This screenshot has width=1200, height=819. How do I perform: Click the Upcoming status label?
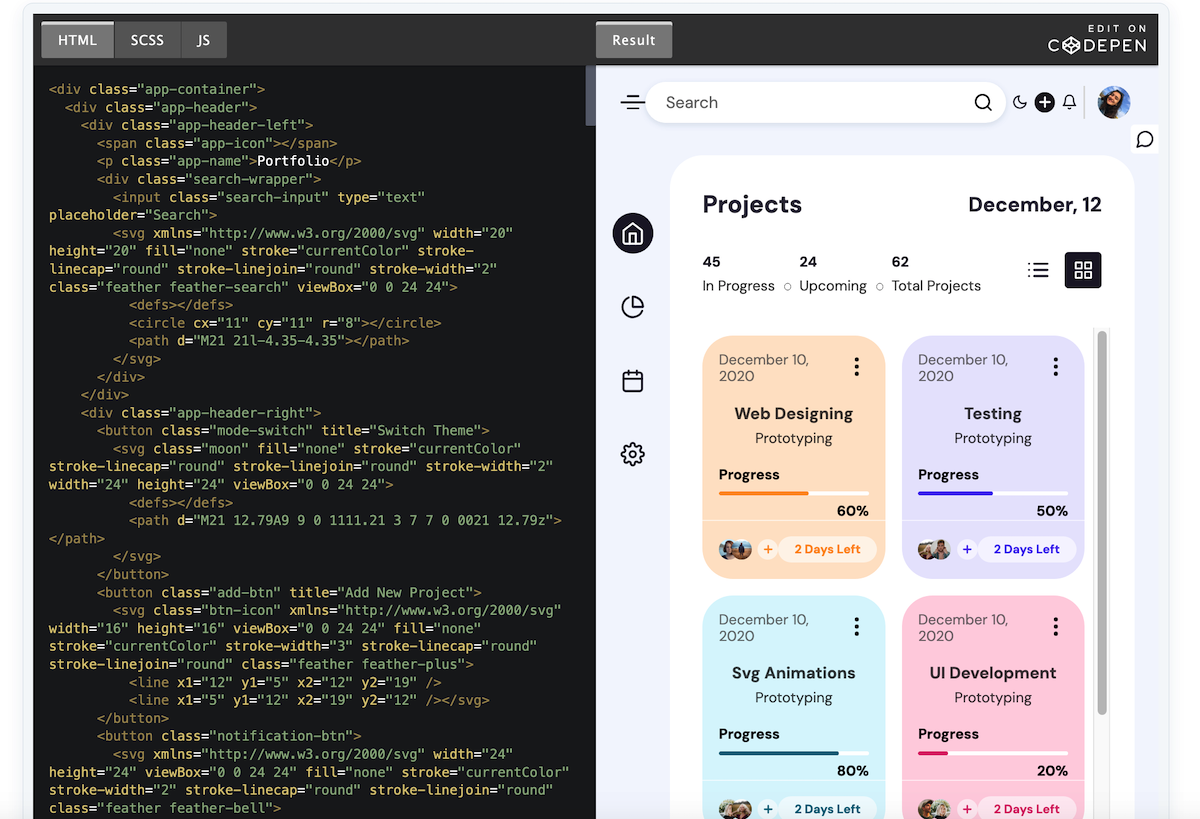833,286
